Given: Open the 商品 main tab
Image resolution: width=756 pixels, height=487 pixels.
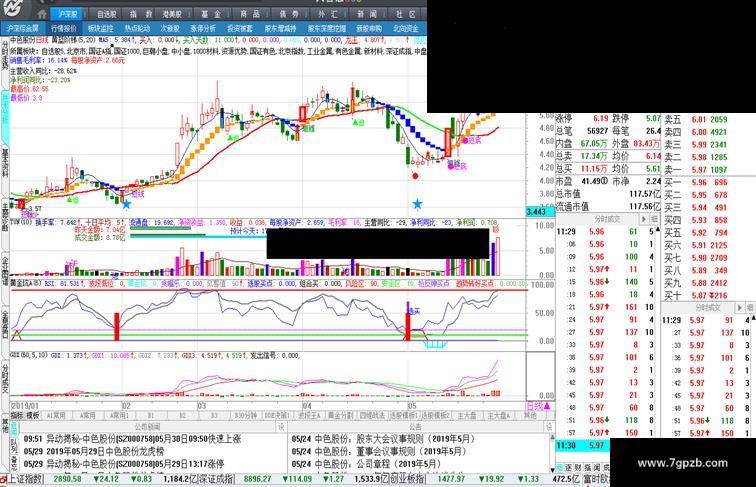Looking at the screenshot, I should tap(251, 14).
